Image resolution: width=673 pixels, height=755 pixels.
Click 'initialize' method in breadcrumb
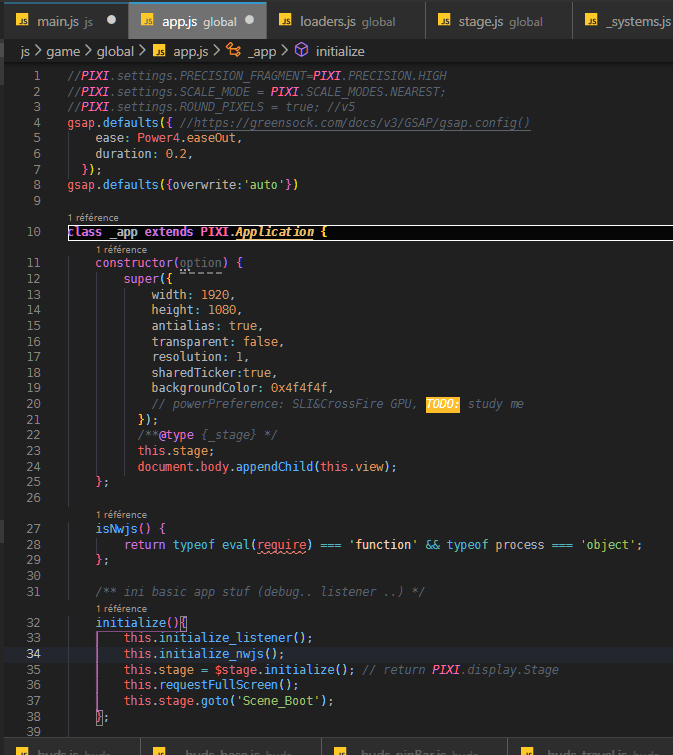[x=340, y=52]
